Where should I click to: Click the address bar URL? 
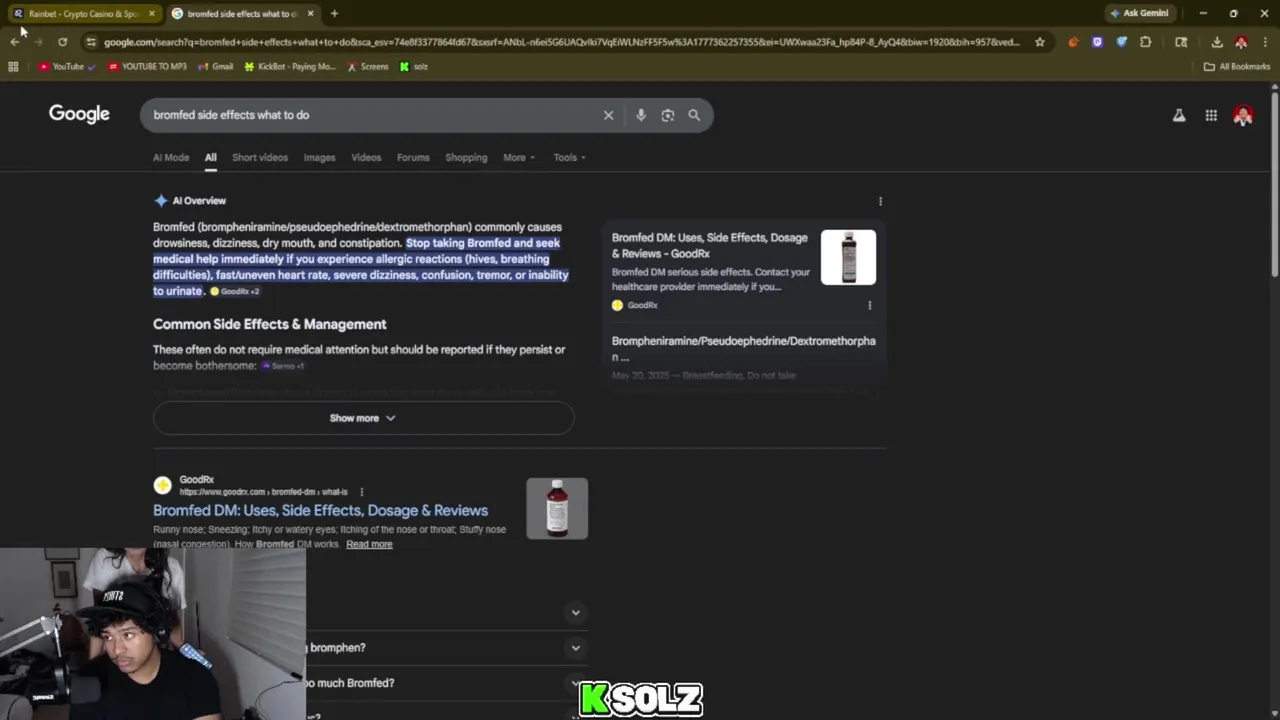[x=560, y=42]
